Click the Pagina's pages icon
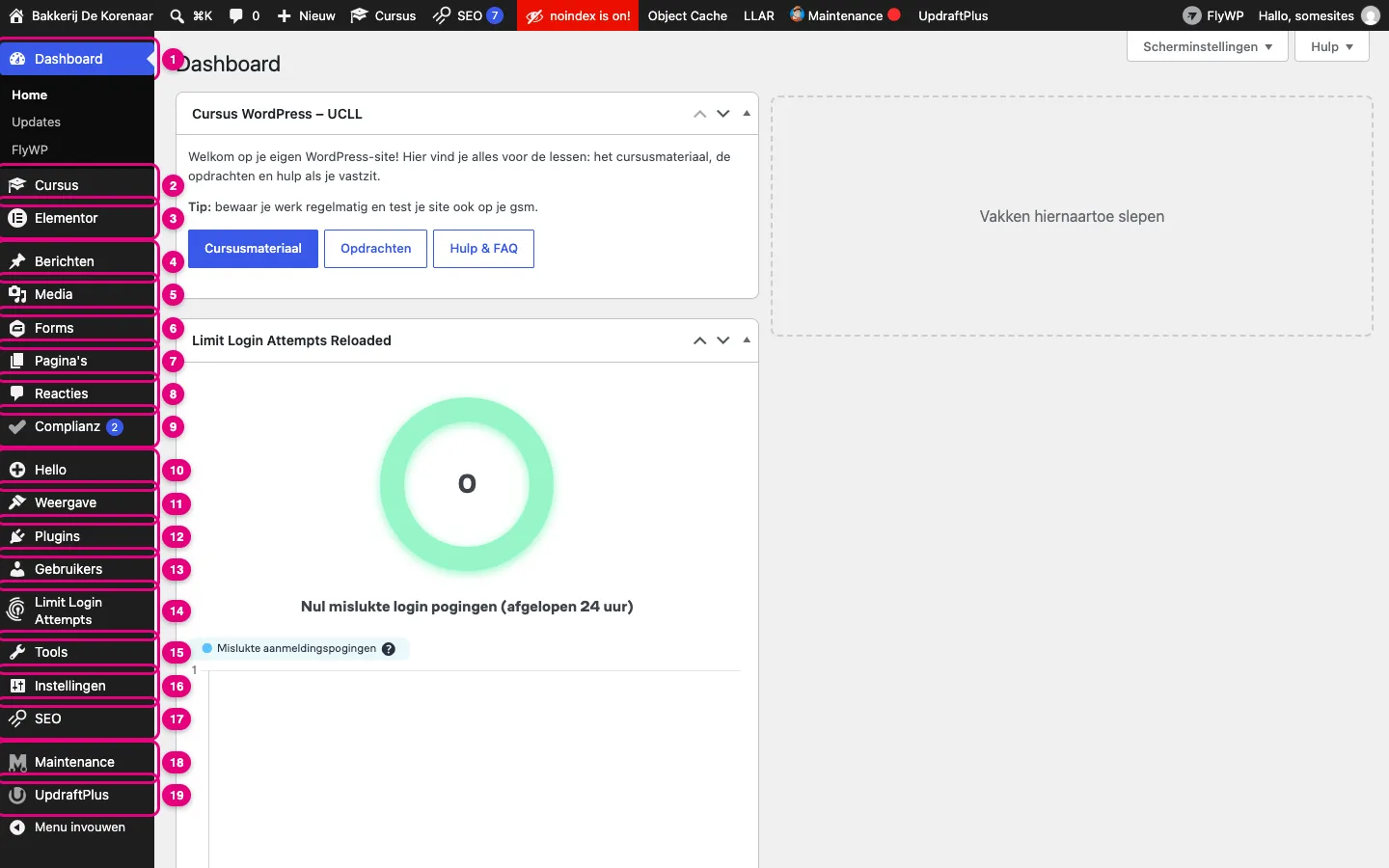The width and height of the screenshot is (1389, 868). click(17, 361)
